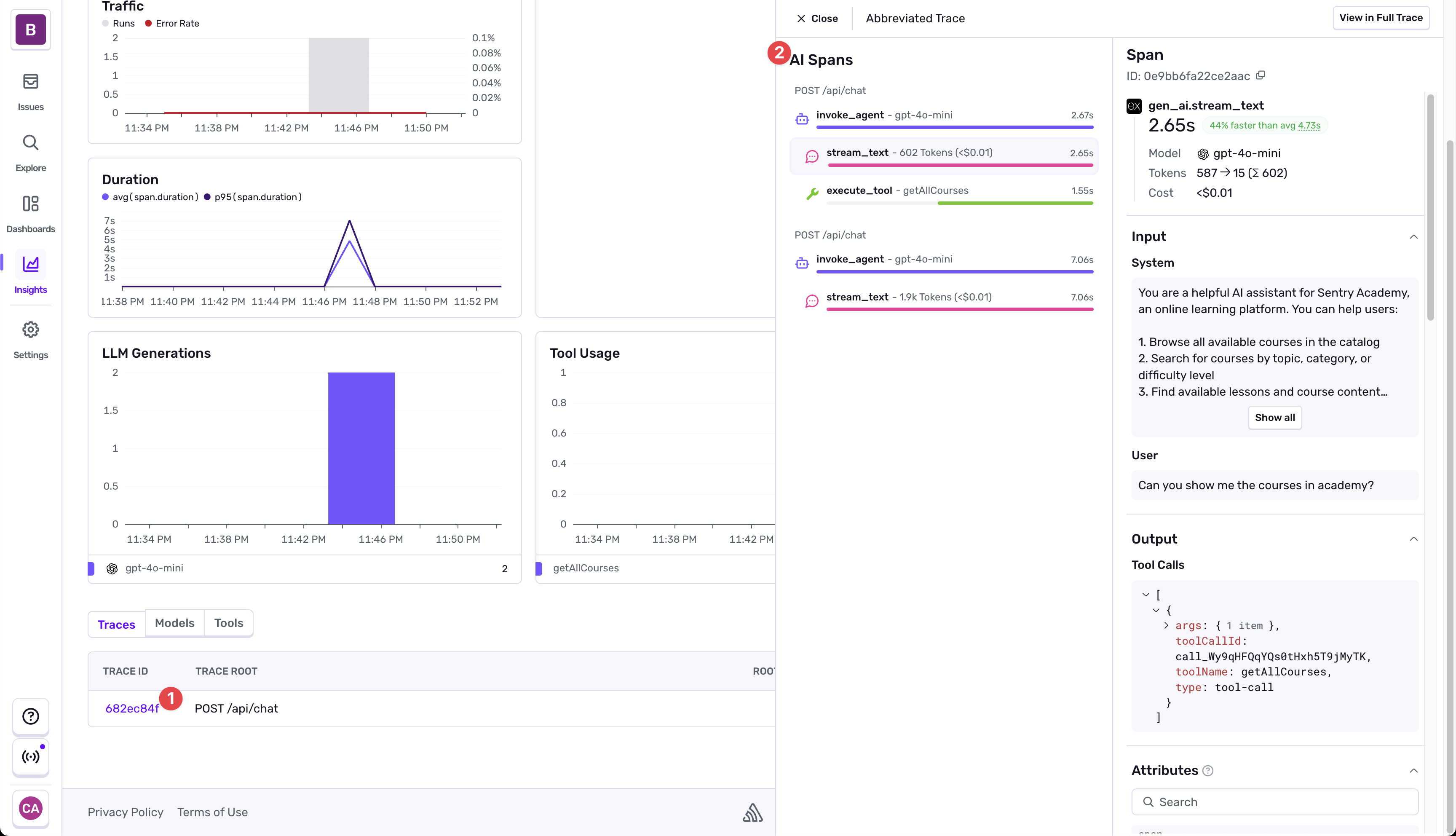Screen dimensions: 1456x836
Task: Switch to the Models tab
Action: 174,623
